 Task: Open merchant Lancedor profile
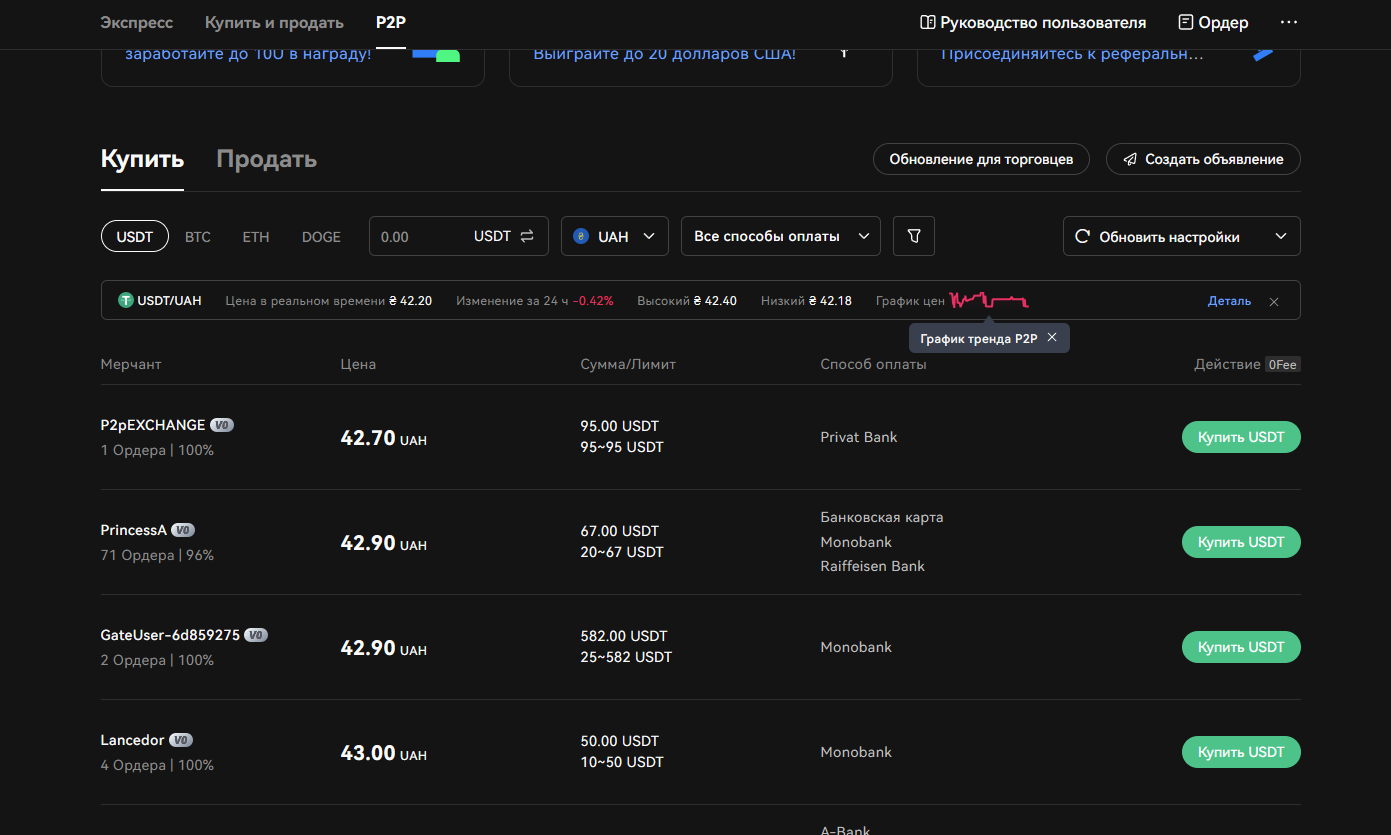pos(132,740)
